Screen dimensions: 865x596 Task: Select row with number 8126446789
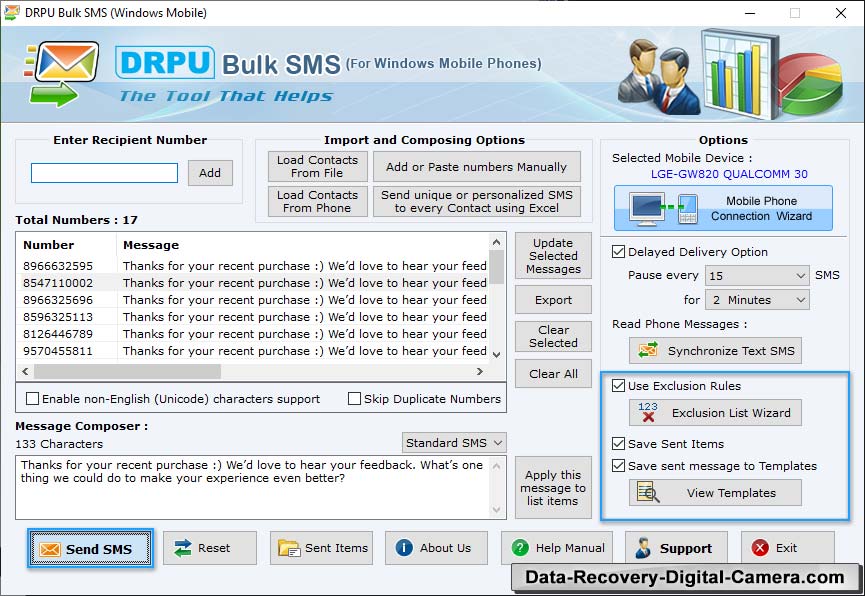[x=254, y=334]
